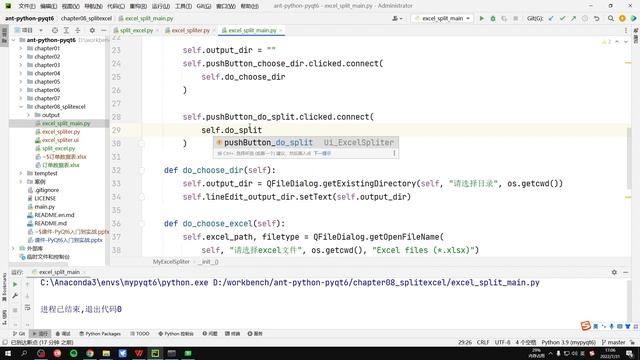The image size is (640, 360).
Task: Click the orange updates icon in toolbar
Action: pyautogui.click(x=622, y=18)
